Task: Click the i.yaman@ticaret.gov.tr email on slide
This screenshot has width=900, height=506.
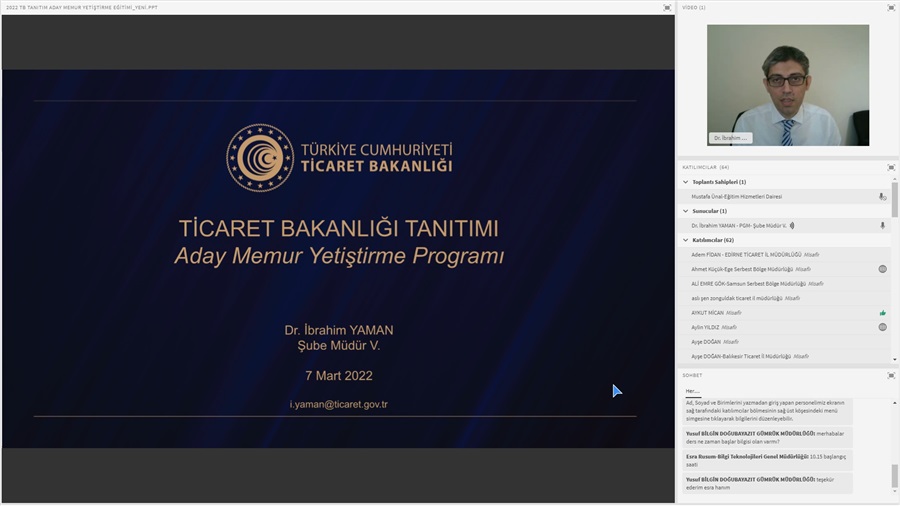Action: click(338, 405)
